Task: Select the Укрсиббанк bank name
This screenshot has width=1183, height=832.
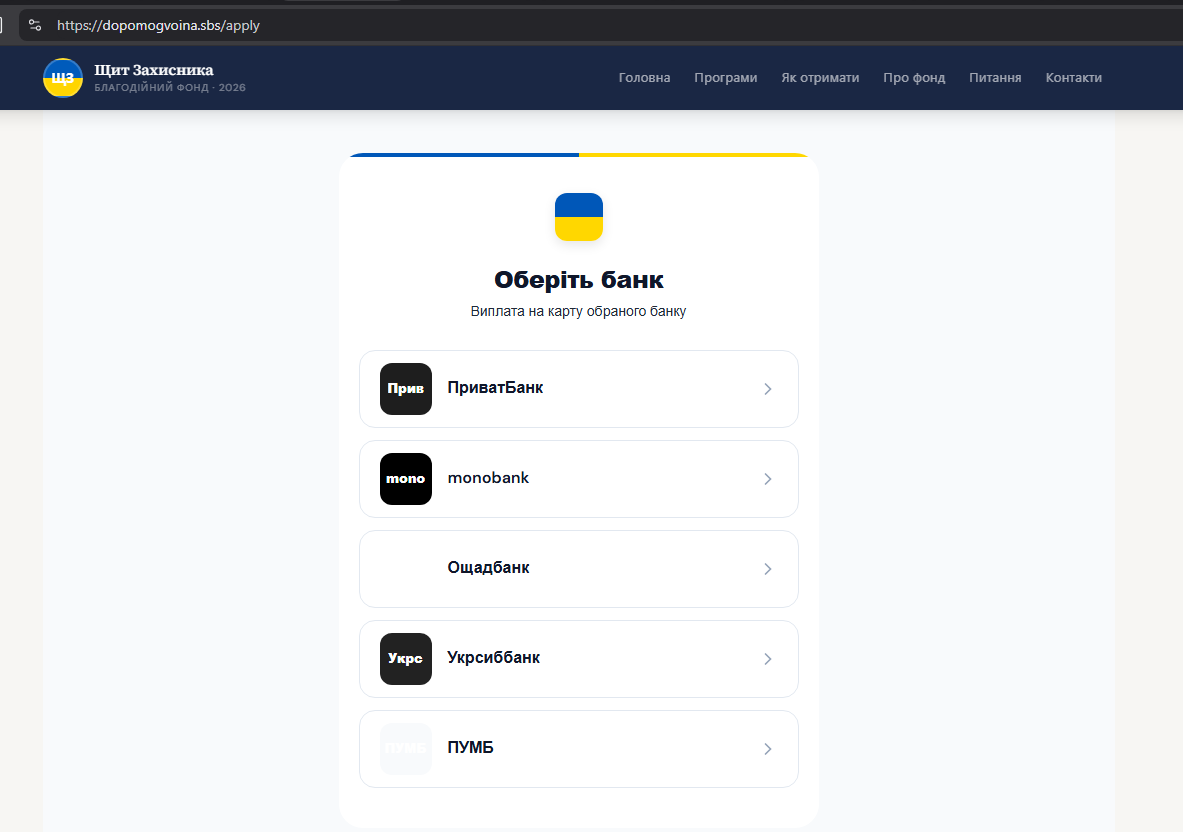Action: [493, 658]
